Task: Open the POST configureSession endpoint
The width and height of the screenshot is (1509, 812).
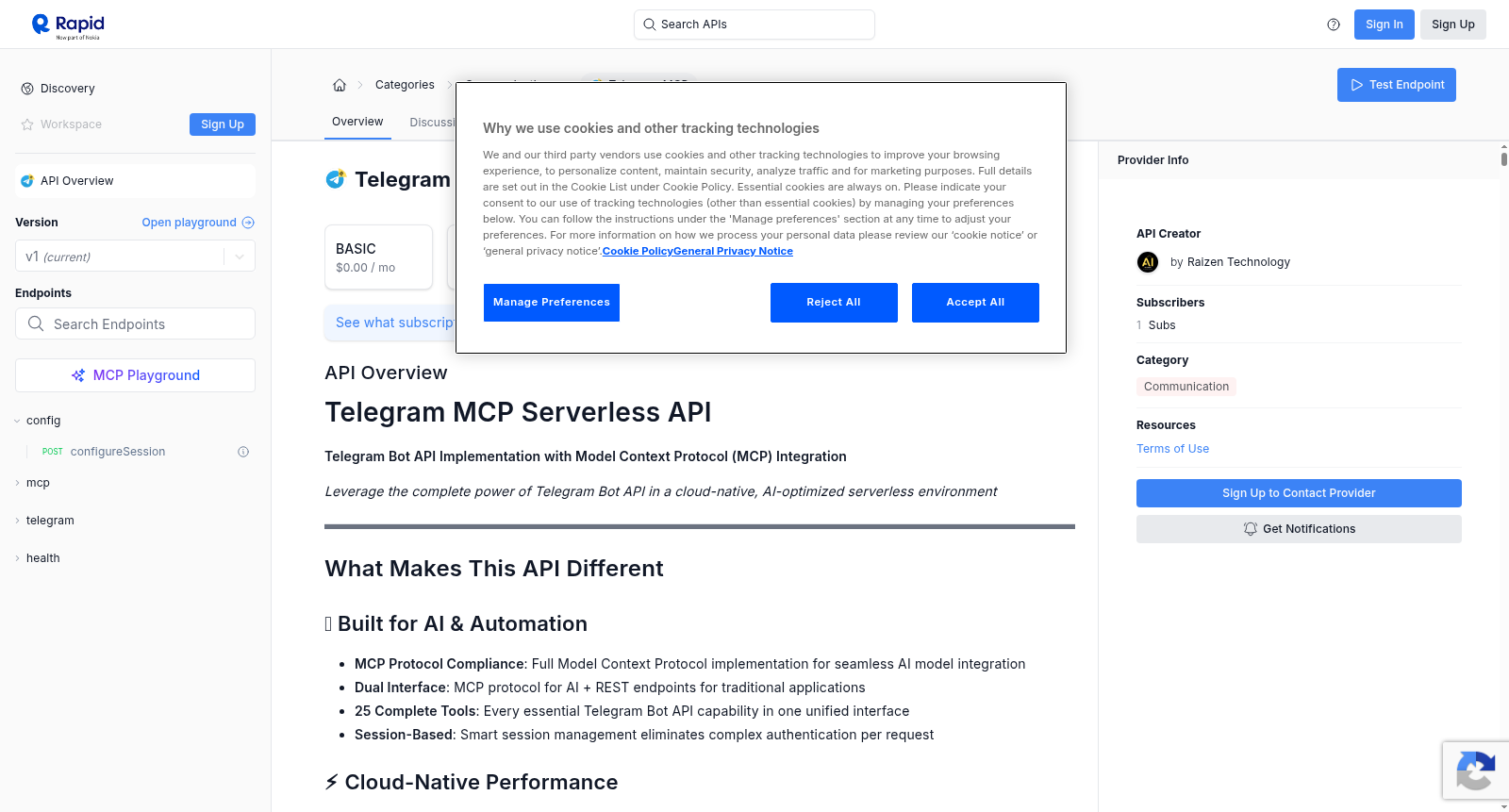Action: coord(118,452)
